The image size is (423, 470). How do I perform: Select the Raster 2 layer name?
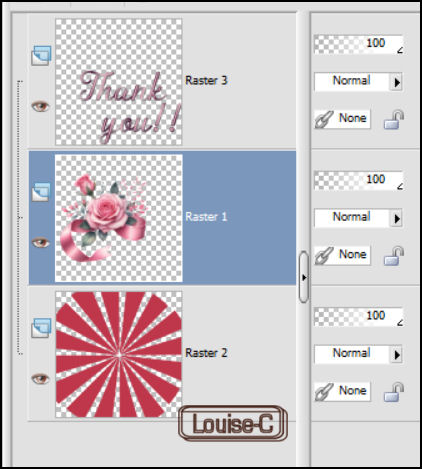click(x=206, y=353)
